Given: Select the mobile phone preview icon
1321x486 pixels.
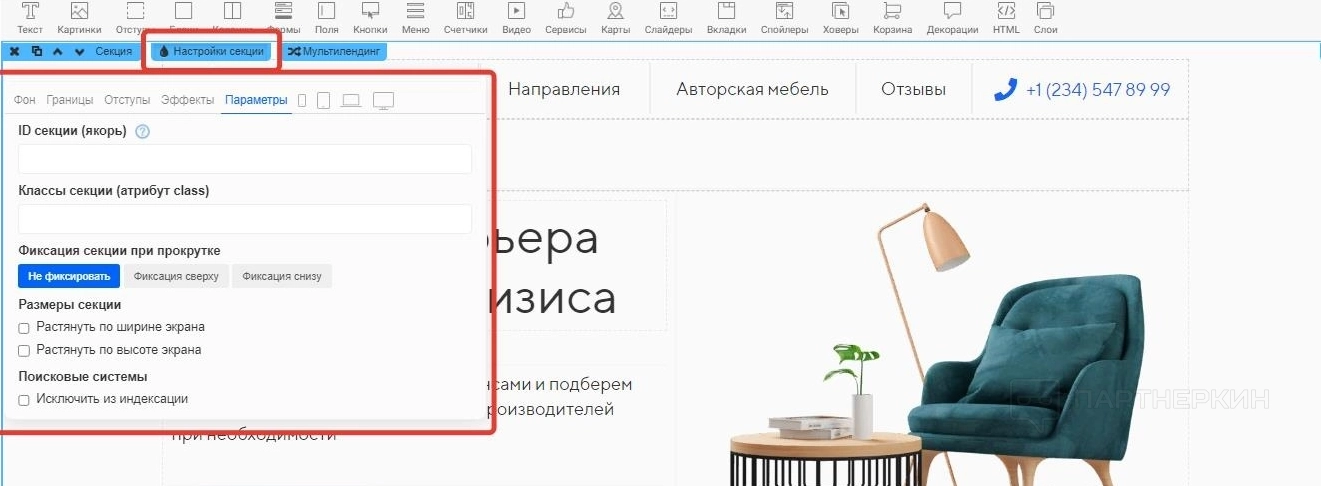Looking at the screenshot, I should click(303, 100).
